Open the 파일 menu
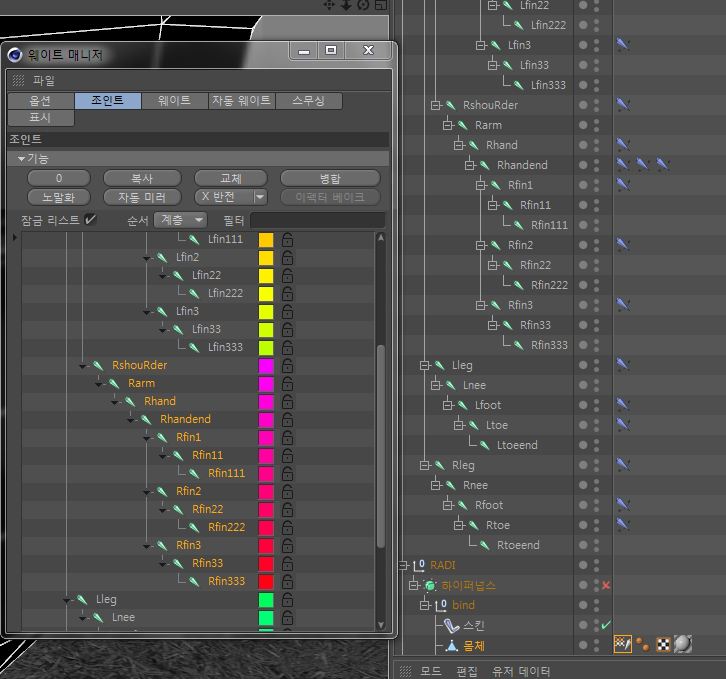The image size is (726, 679). pyautogui.click(x=44, y=81)
